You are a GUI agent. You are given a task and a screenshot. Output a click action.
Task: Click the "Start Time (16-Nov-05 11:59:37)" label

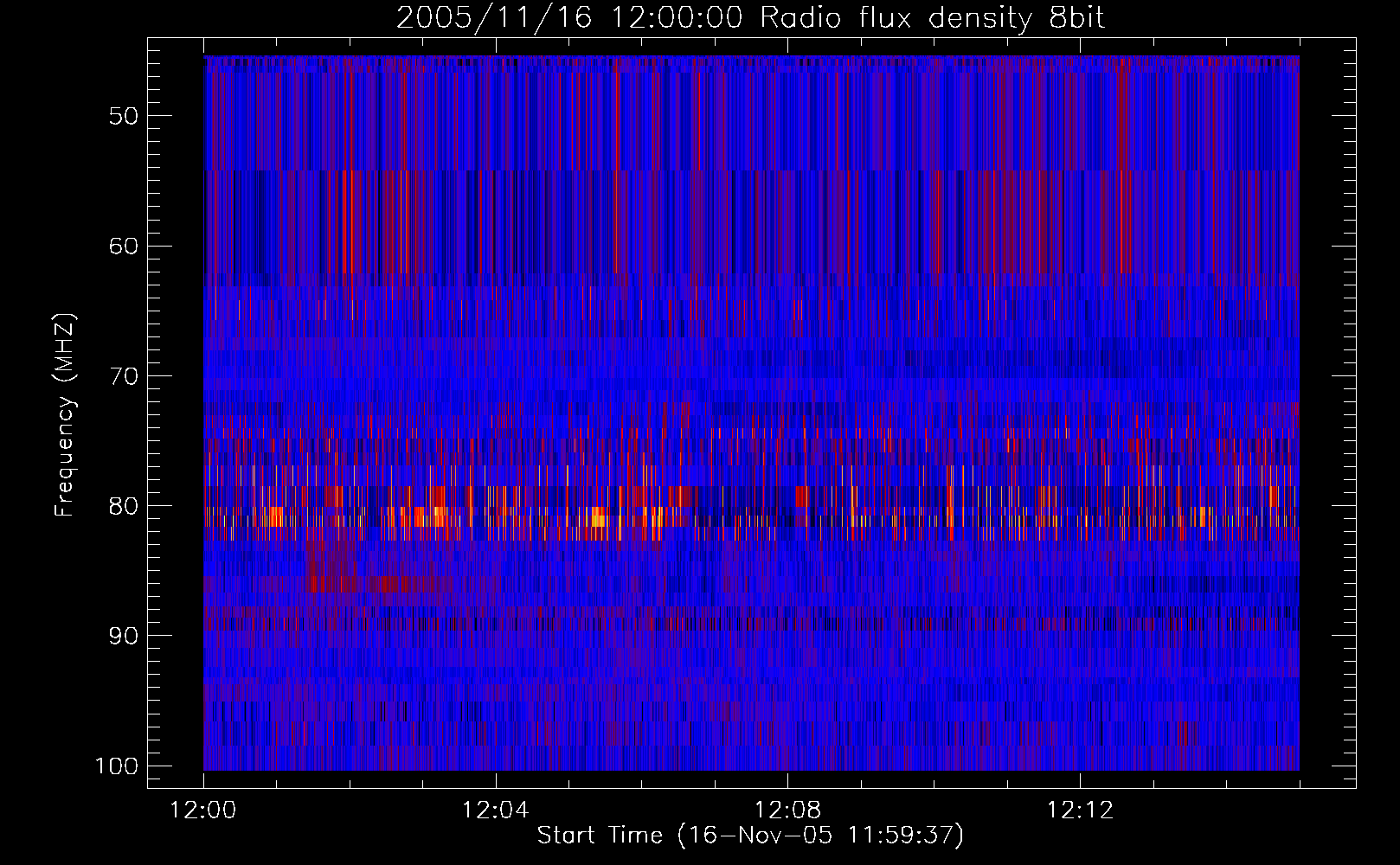tap(750, 835)
